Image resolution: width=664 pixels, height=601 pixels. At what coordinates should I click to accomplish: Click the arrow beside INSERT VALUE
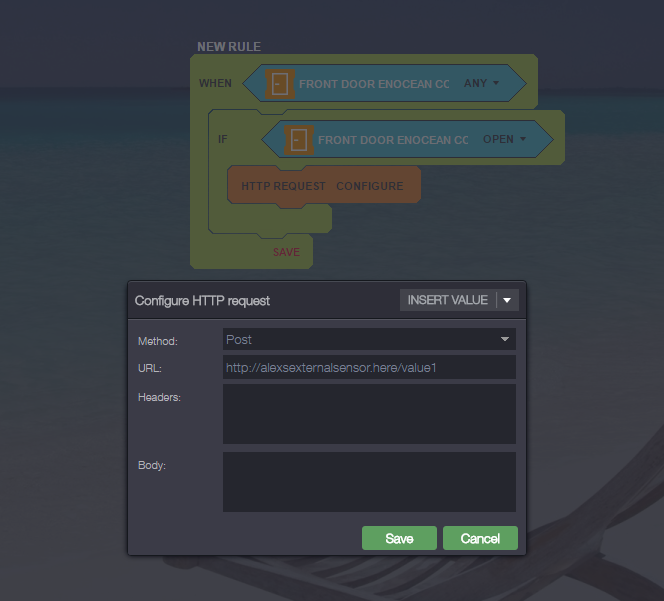click(x=507, y=300)
